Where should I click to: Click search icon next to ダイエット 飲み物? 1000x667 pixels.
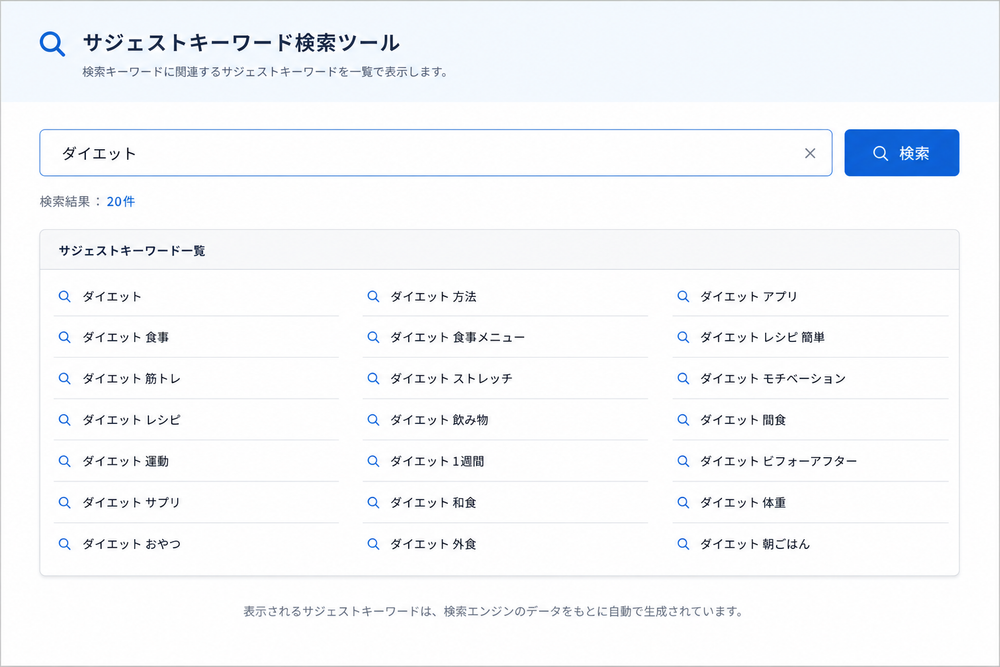373,420
